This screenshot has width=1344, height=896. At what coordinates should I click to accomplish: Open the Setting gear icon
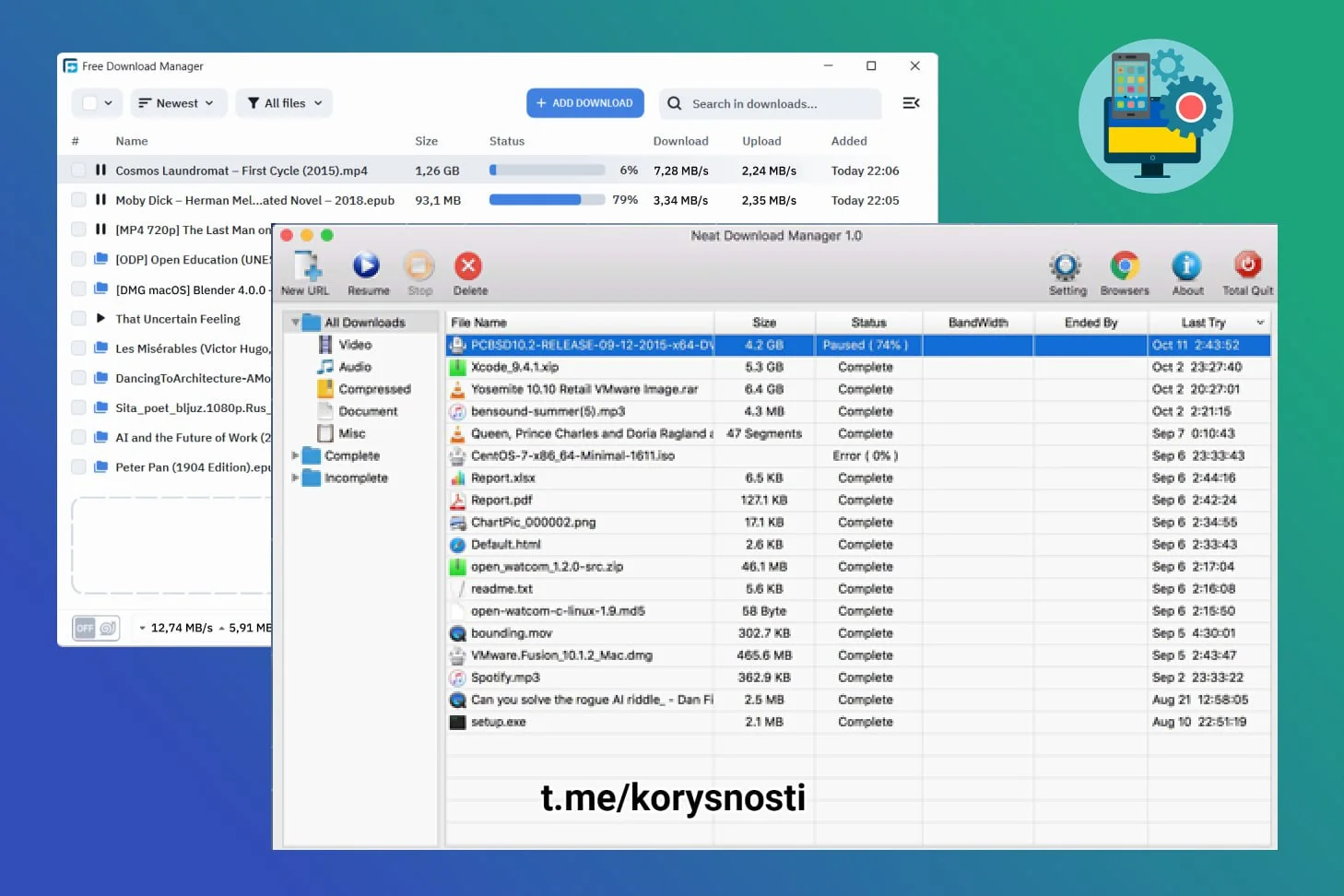pyautogui.click(x=1066, y=266)
